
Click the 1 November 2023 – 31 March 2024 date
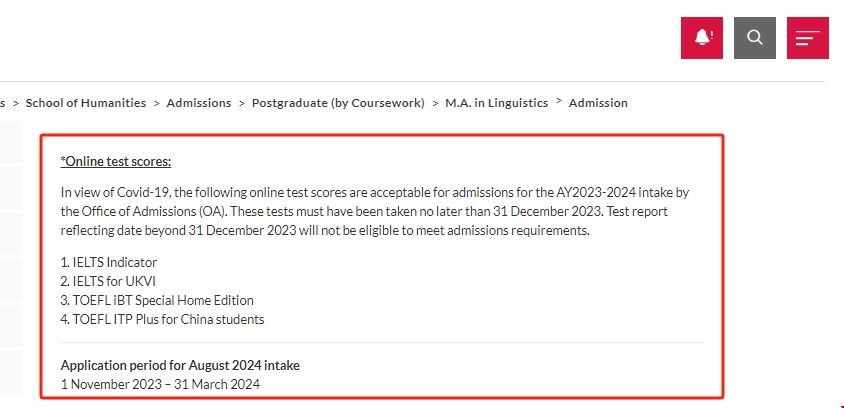(x=160, y=384)
